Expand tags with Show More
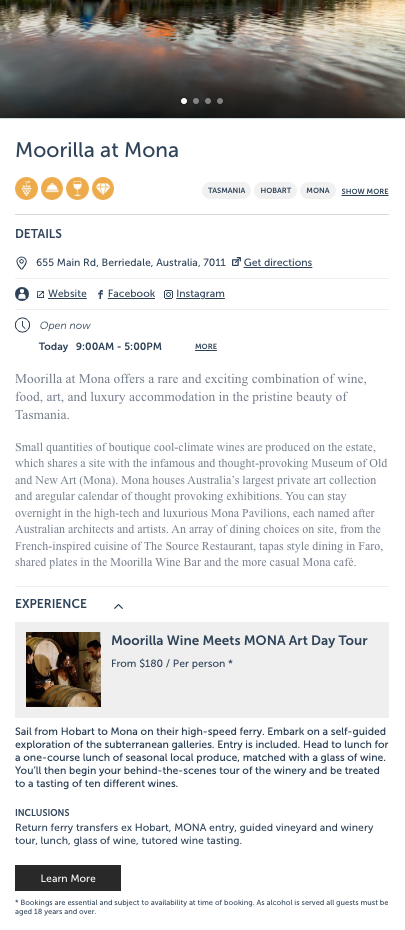 (x=365, y=191)
